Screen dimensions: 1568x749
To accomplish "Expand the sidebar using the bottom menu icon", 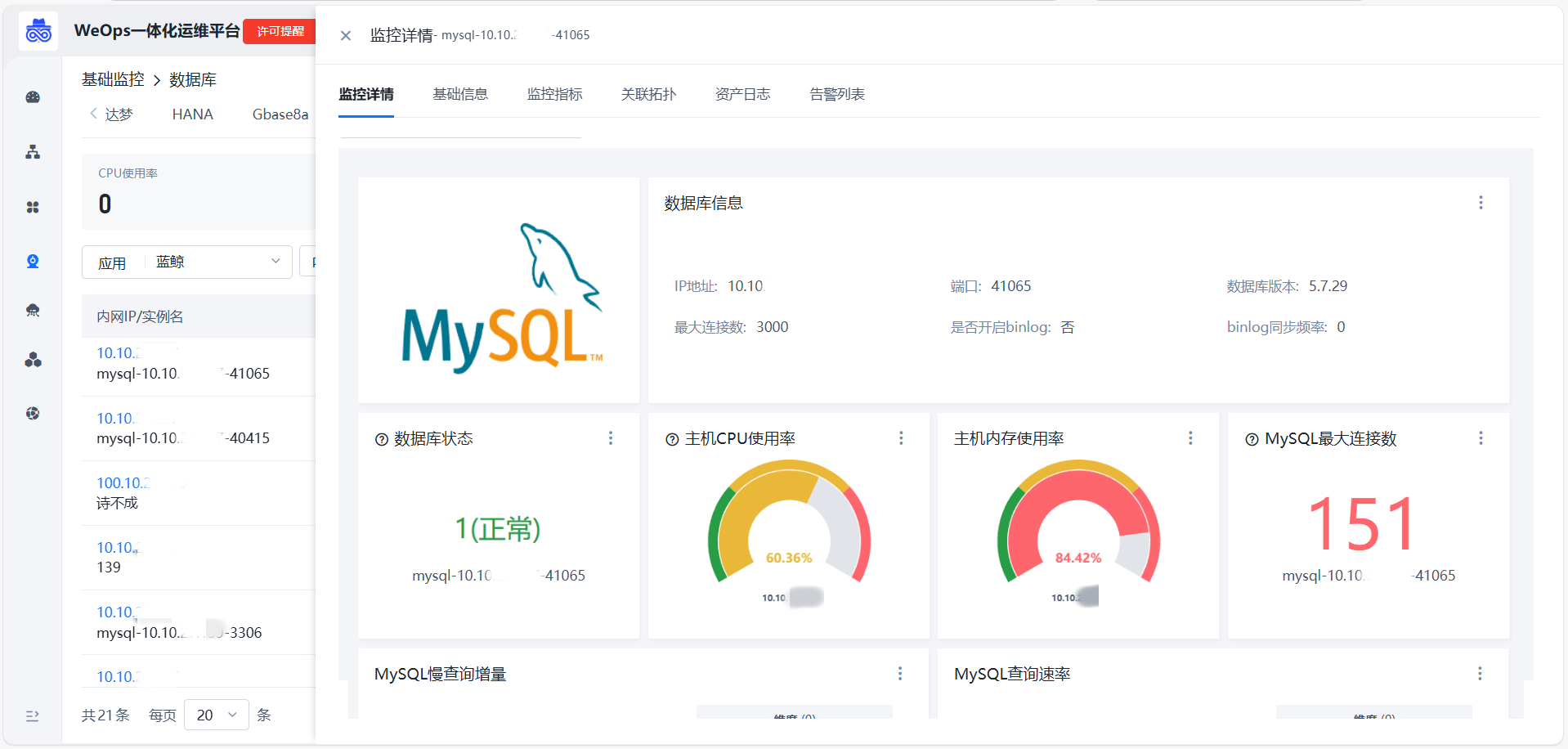I will [x=33, y=716].
